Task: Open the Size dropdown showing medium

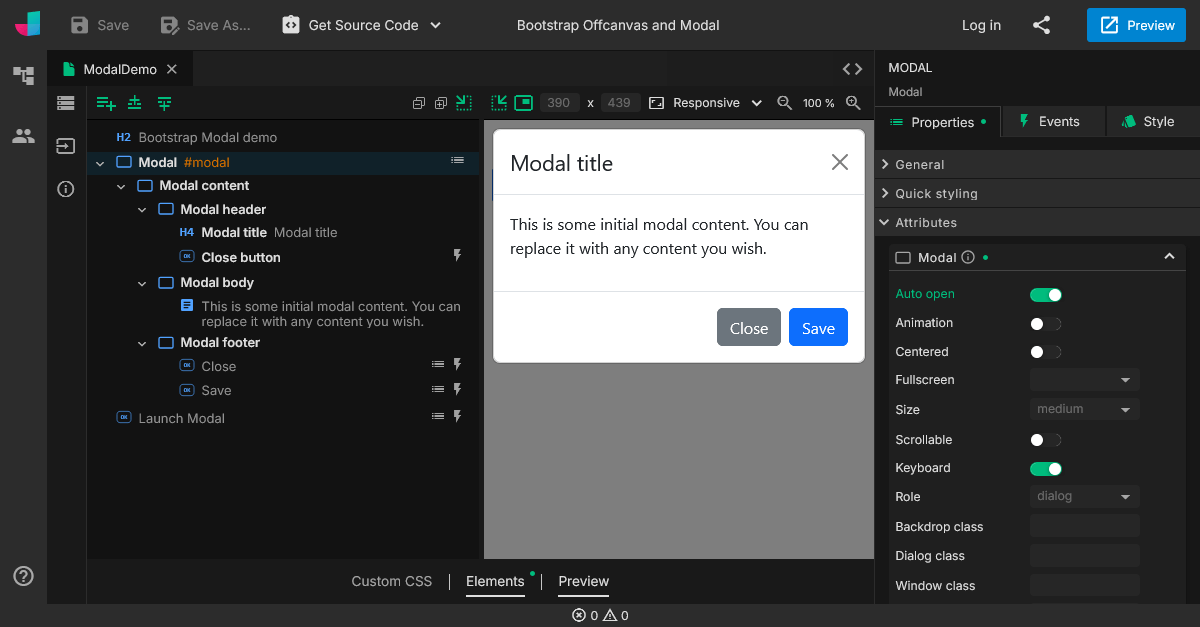Action: [x=1085, y=409]
